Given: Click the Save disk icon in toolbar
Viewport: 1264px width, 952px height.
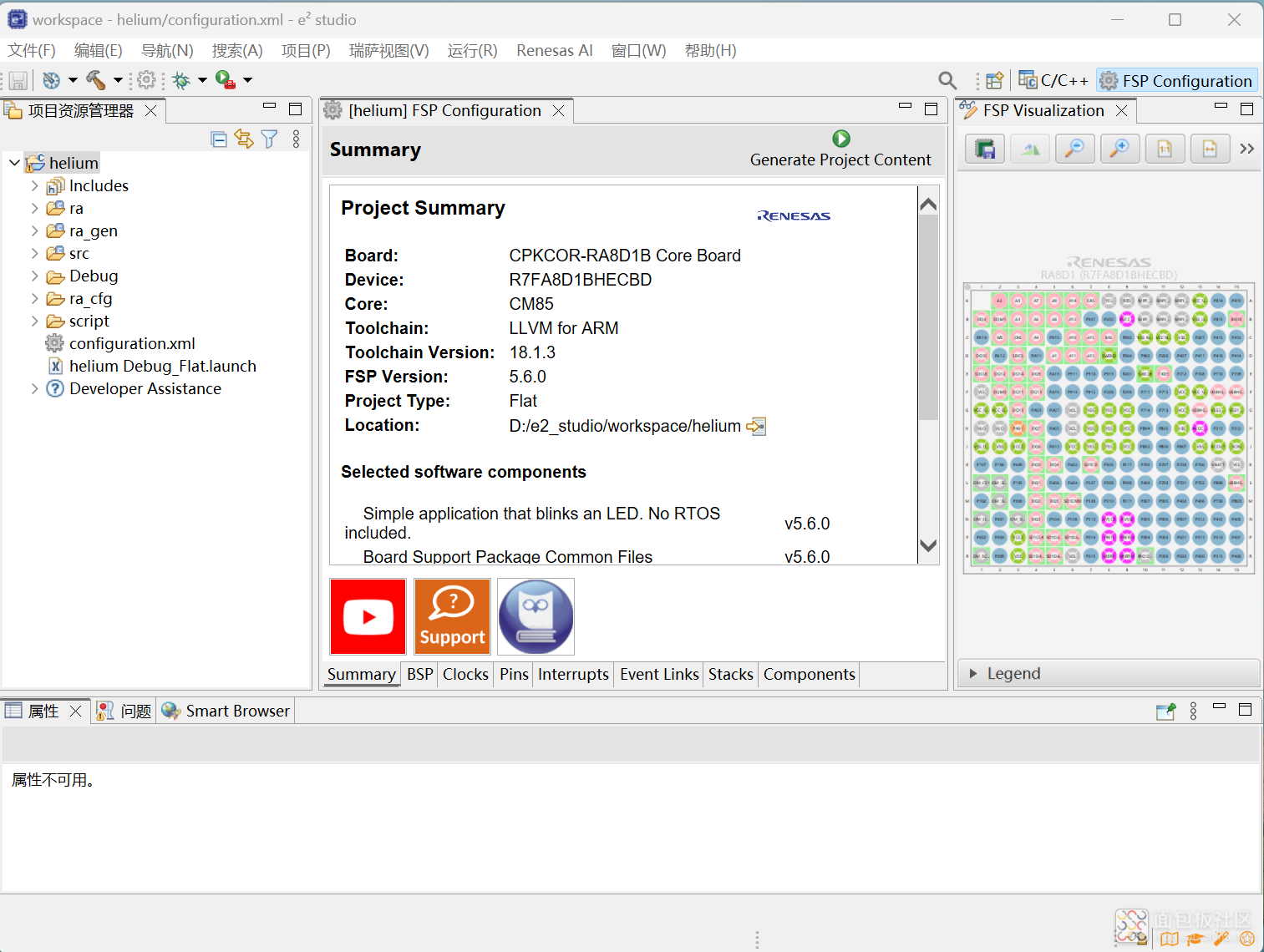Looking at the screenshot, I should (18, 80).
